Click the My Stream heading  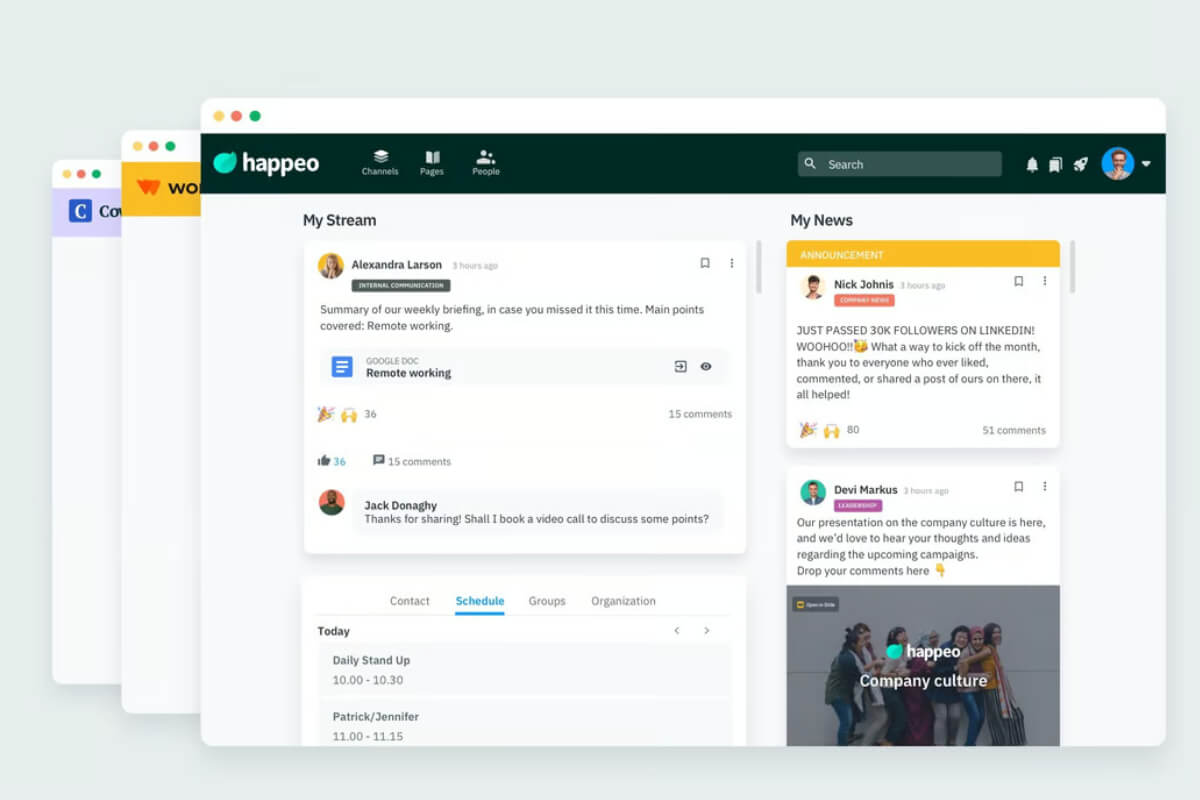[x=340, y=220]
